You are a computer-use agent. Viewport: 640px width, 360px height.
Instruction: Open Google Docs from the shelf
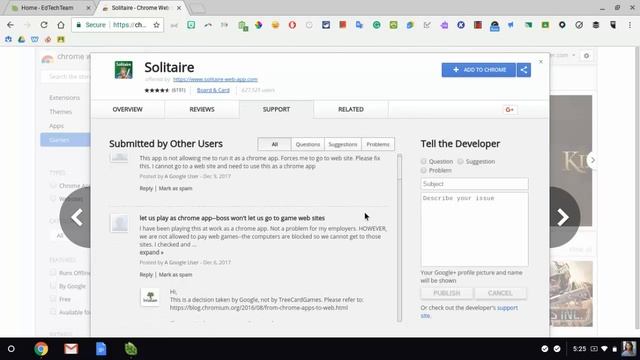[101, 349]
